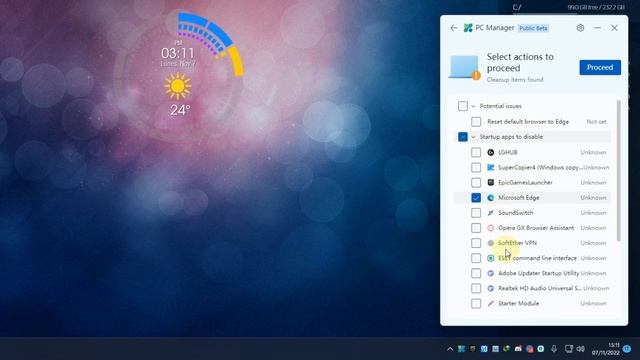Click the sun weather icon on desktop
This screenshot has height=360, width=640.
click(178, 86)
